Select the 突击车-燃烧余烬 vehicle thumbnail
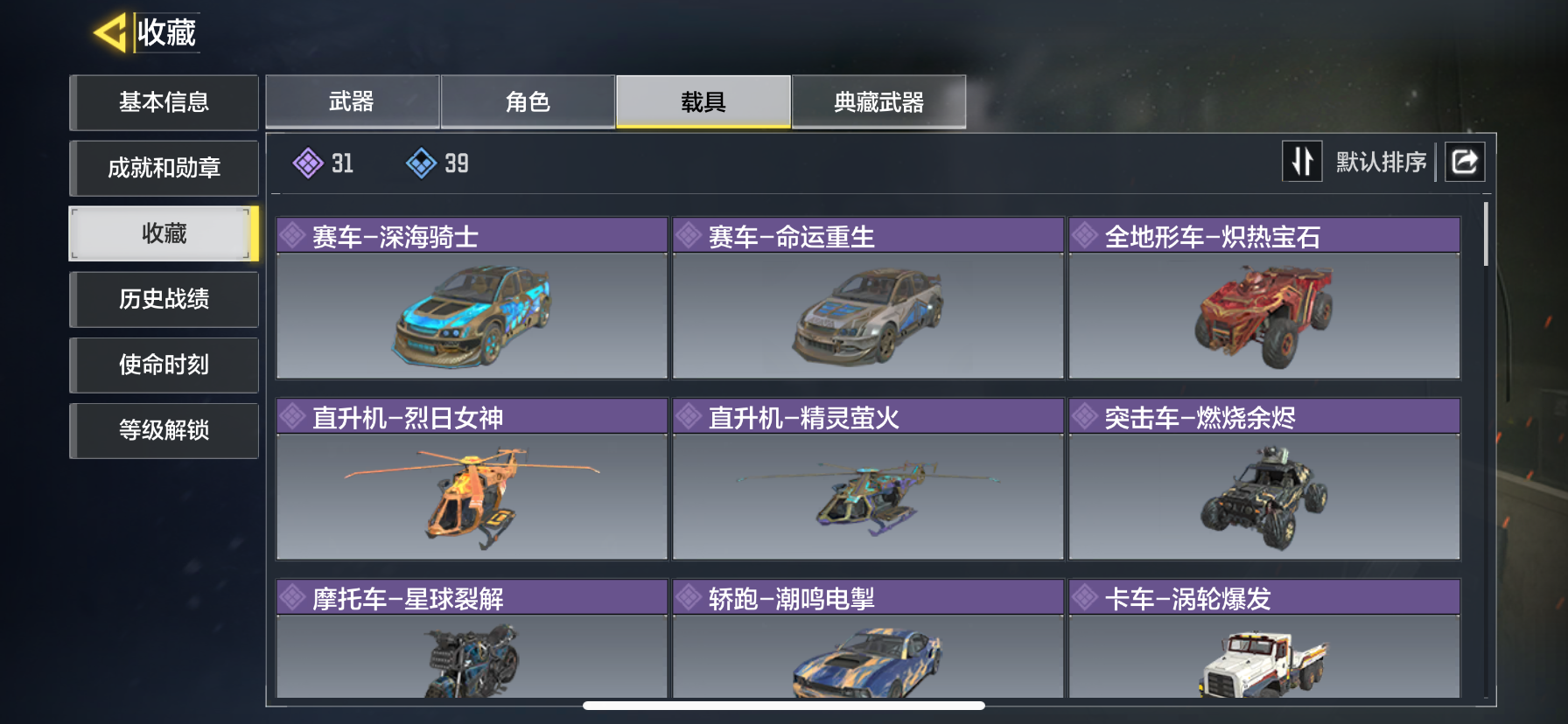This screenshot has width=1568, height=724. [1264, 497]
